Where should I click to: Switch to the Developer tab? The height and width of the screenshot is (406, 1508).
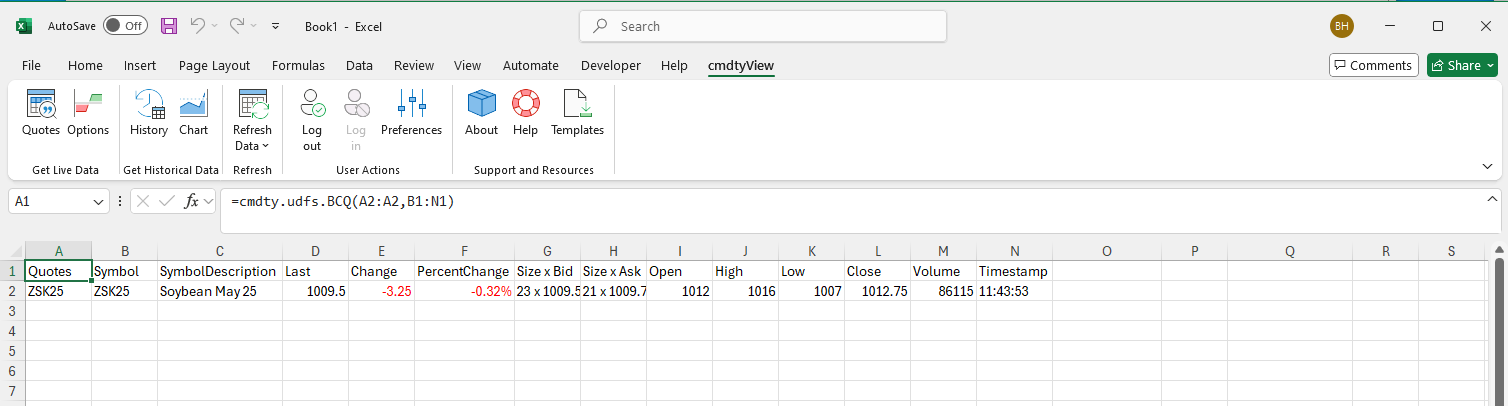[611, 65]
